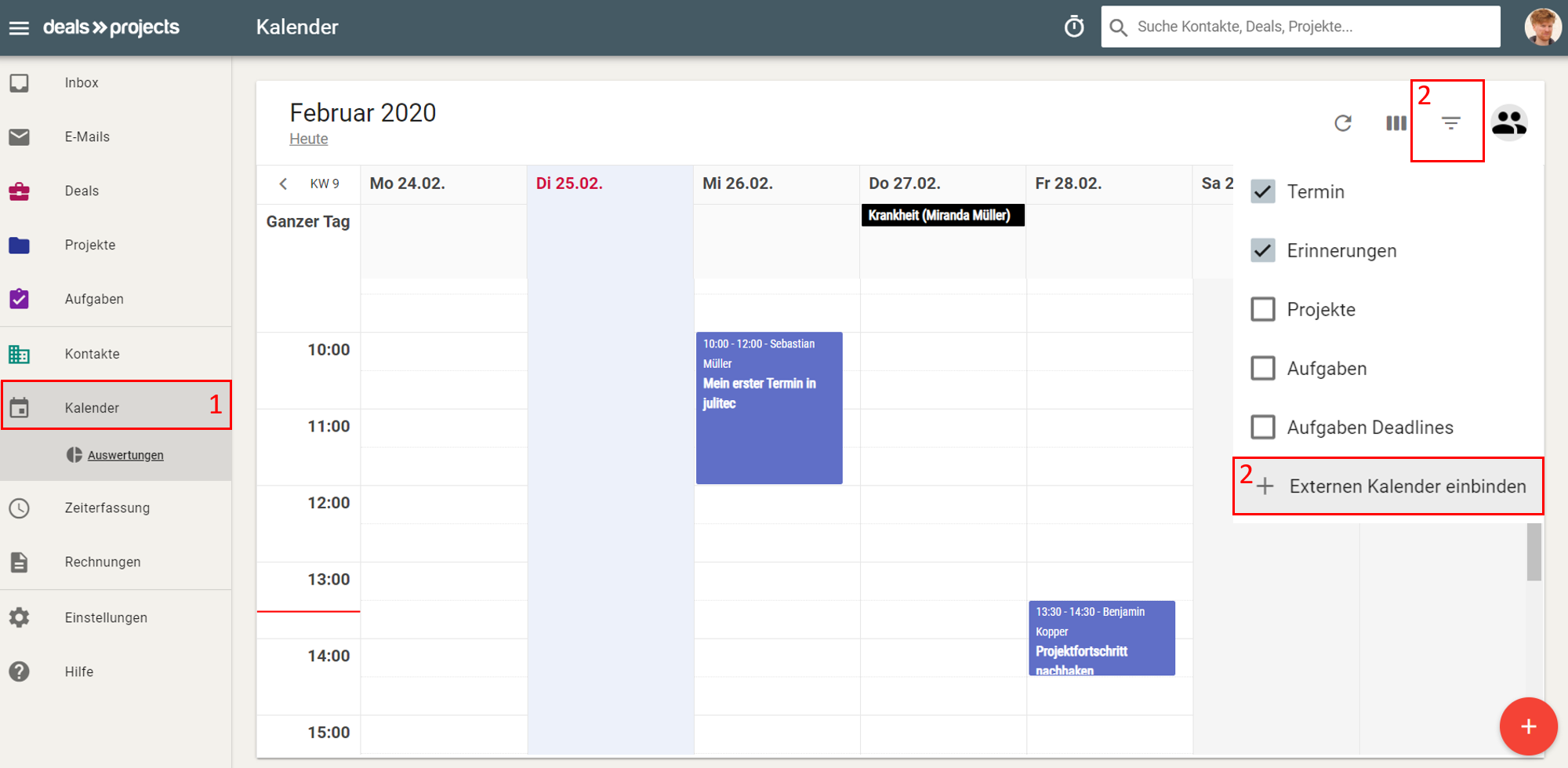Open the Projektfortschritt nachhaken event
The height and width of the screenshot is (768, 1568).
tap(1102, 638)
